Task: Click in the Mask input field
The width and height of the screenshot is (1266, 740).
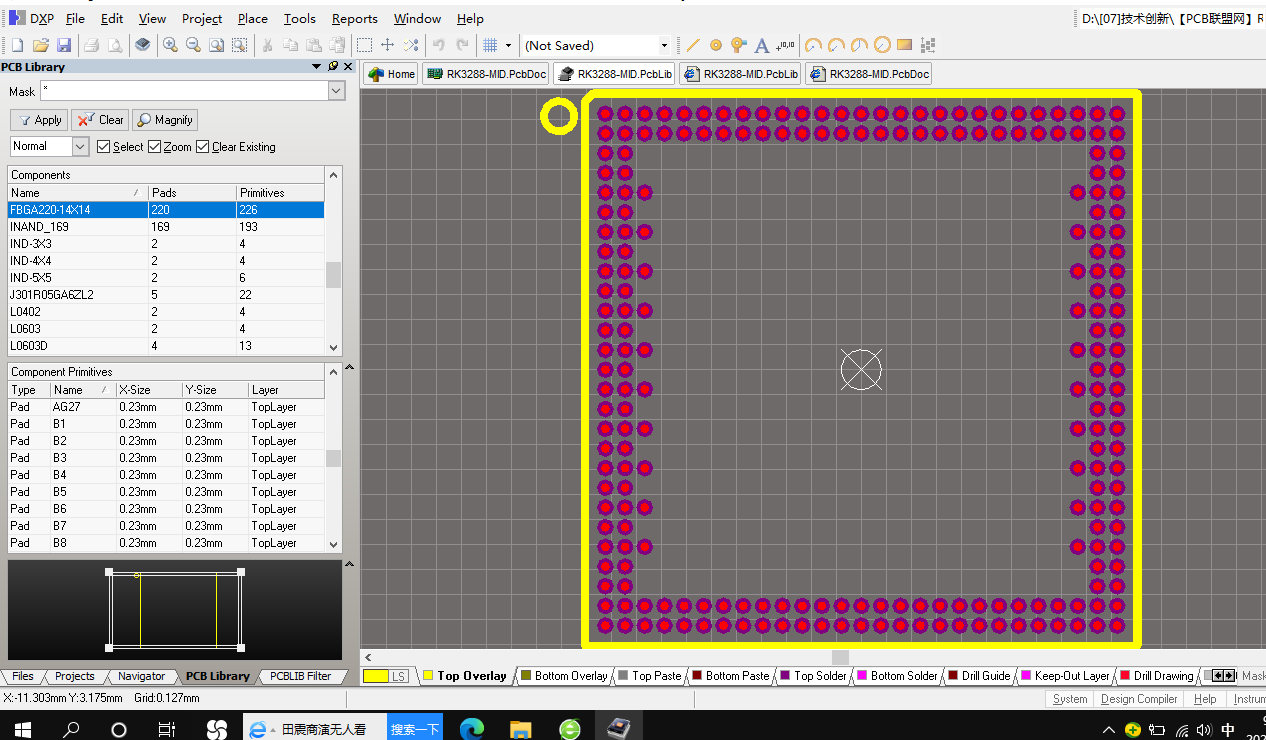Action: click(183, 91)
